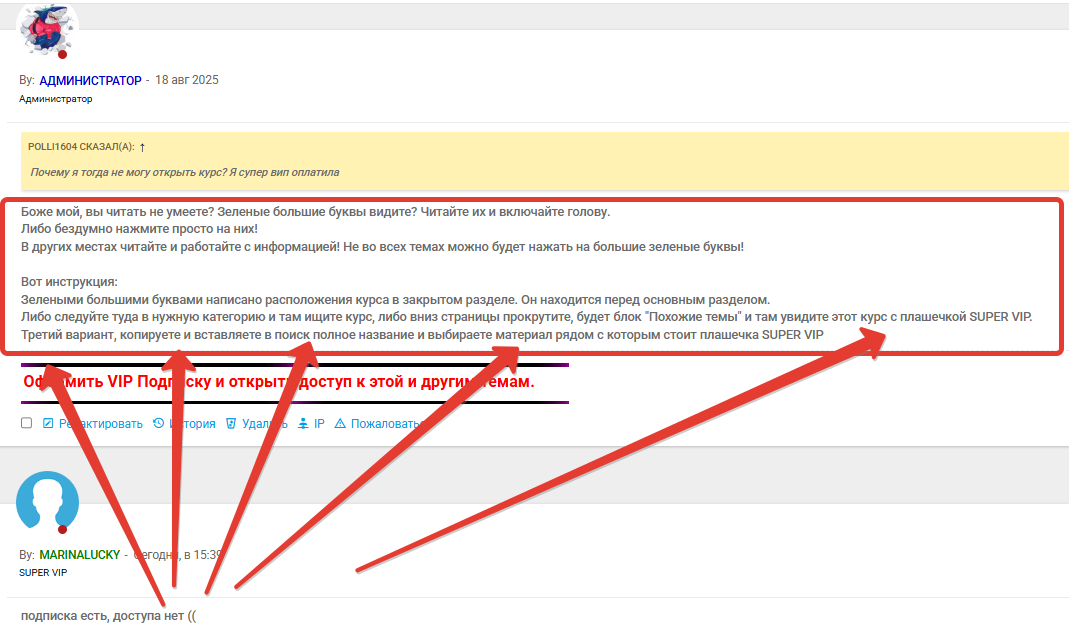
Task: Click the quoted POLLI1604 message text
Action: point(185,172)
